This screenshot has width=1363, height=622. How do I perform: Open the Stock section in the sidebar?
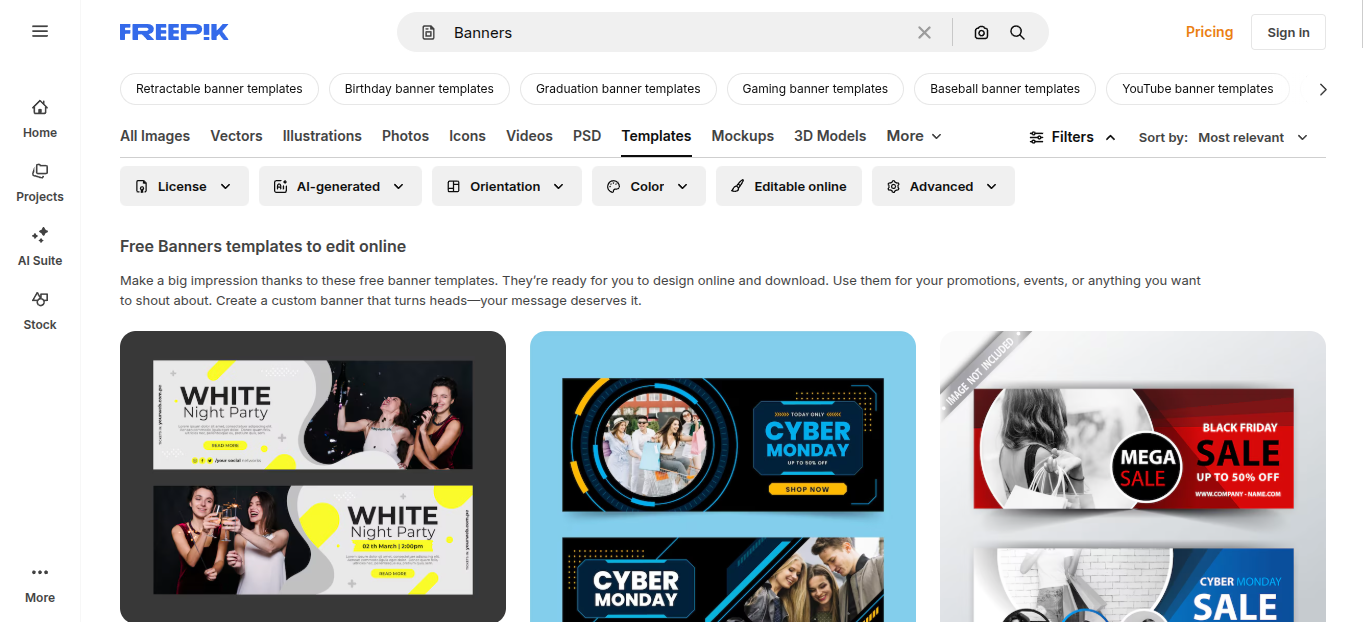point(40,311)
